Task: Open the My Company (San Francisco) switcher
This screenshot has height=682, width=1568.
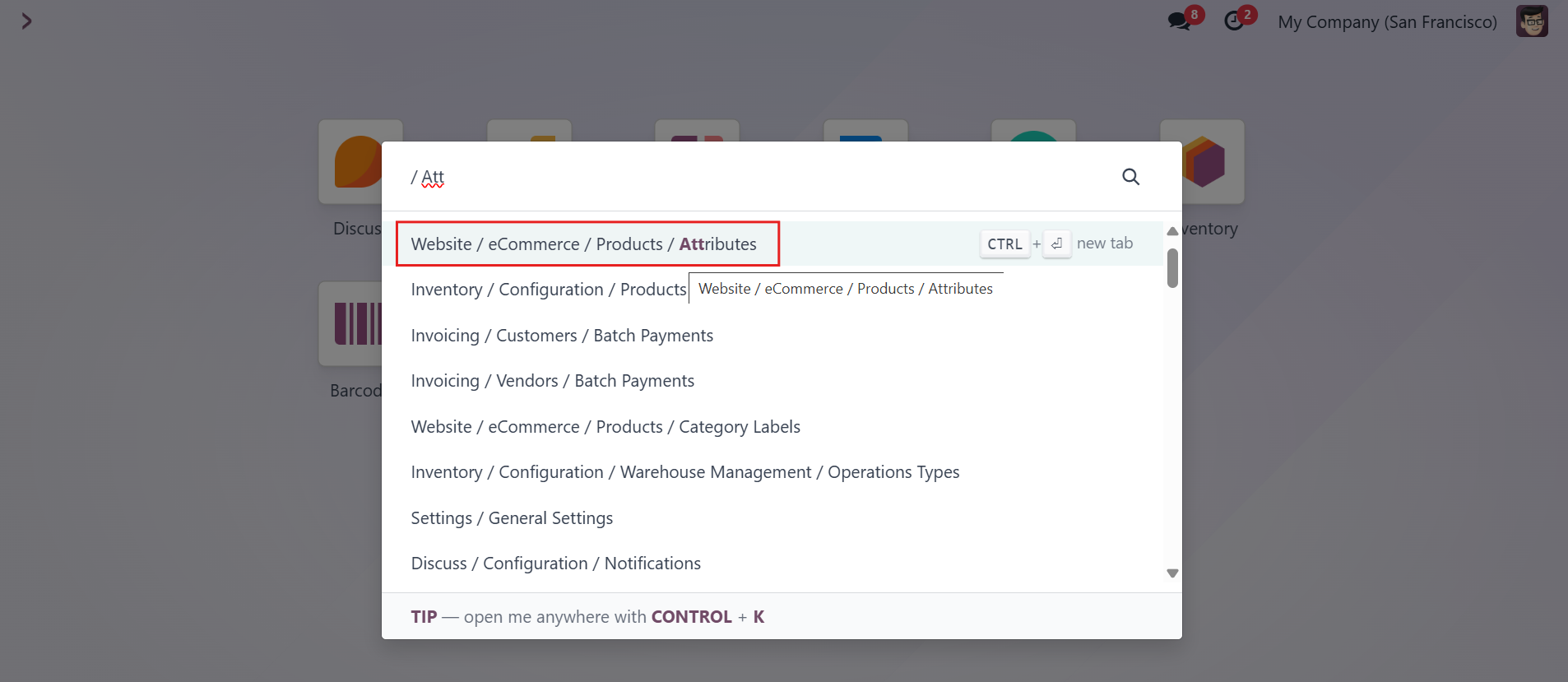Action: click(1387, 22)
